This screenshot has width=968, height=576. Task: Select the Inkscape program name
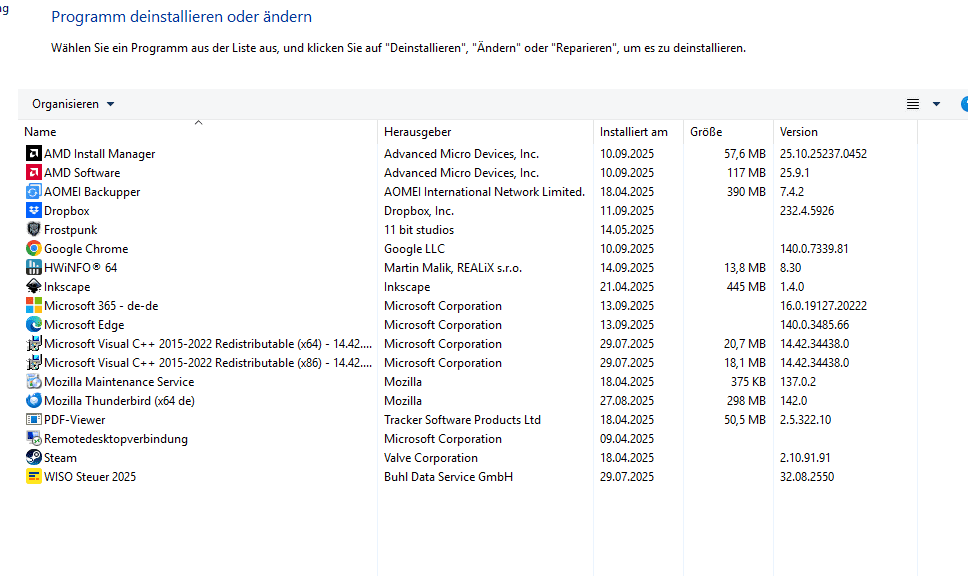click(x=67, y=287)
